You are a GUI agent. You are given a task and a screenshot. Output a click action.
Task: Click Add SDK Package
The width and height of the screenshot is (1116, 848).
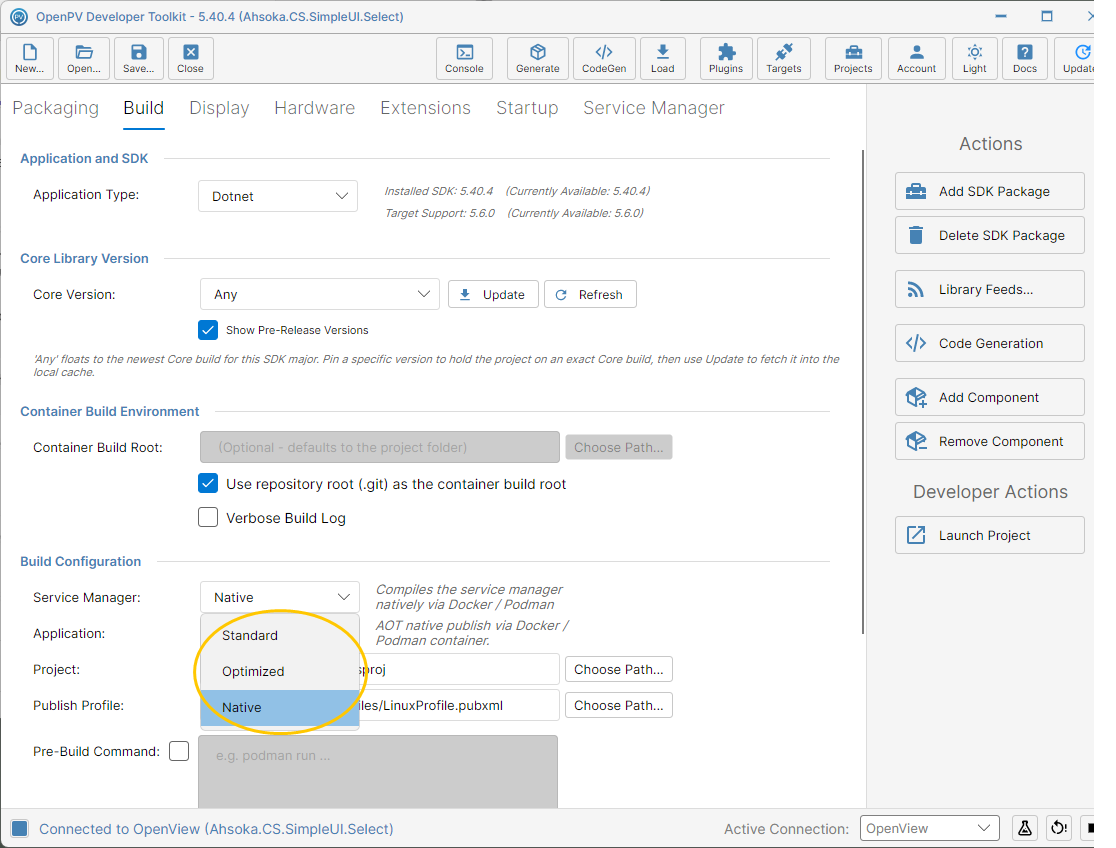click(989, 192)
